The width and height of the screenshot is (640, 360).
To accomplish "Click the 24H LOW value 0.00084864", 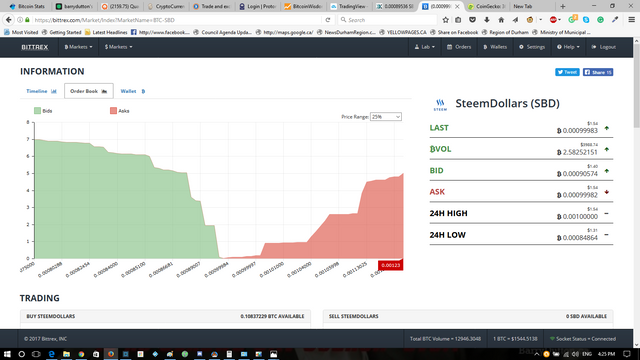I will tap(580, 238).
